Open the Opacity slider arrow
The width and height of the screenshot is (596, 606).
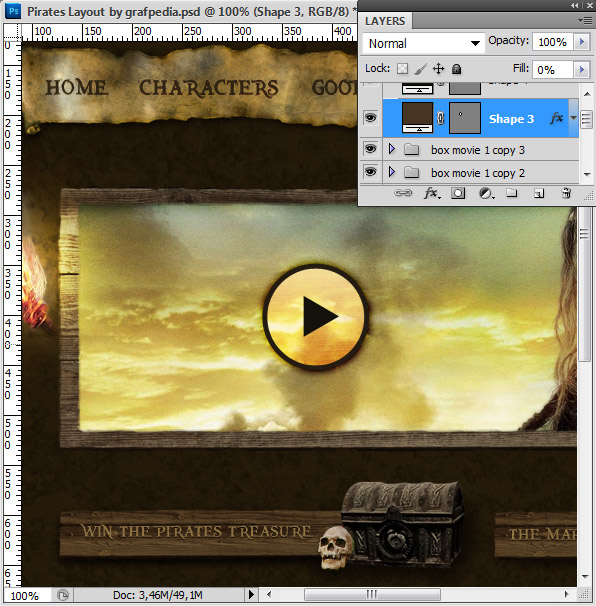coord(582,42)
